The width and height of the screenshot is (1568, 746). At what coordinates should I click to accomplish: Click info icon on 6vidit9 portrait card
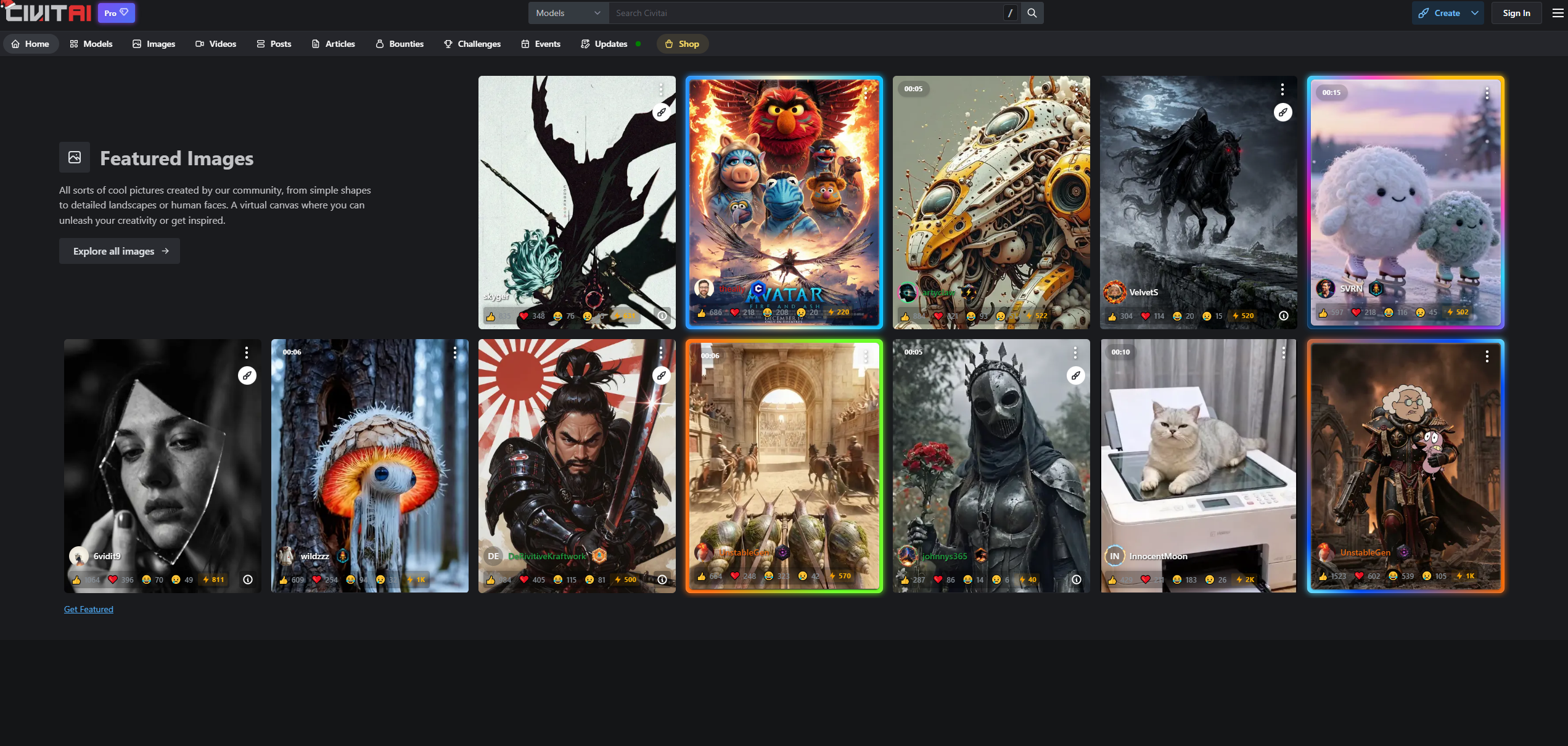pos(248,580)
